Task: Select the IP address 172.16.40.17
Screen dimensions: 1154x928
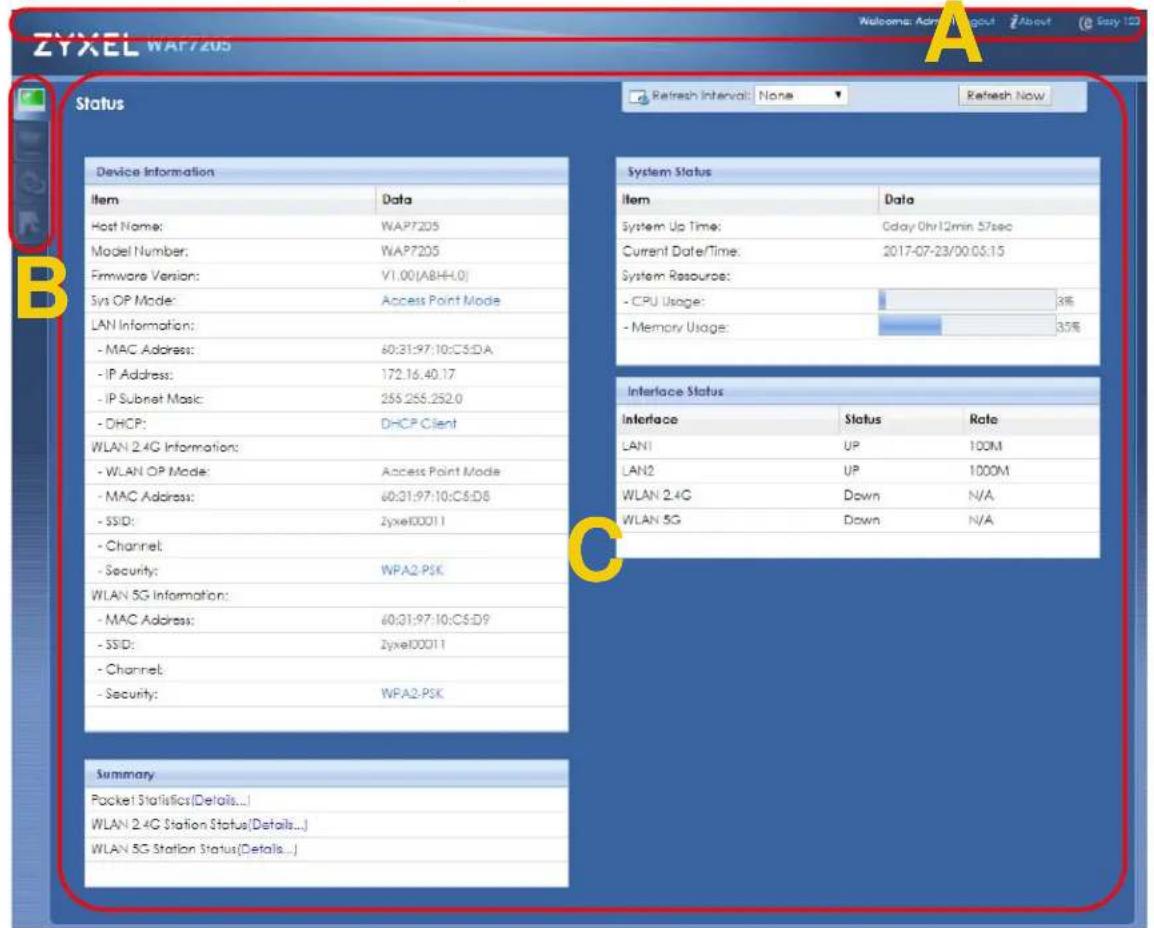Action: 418,375
